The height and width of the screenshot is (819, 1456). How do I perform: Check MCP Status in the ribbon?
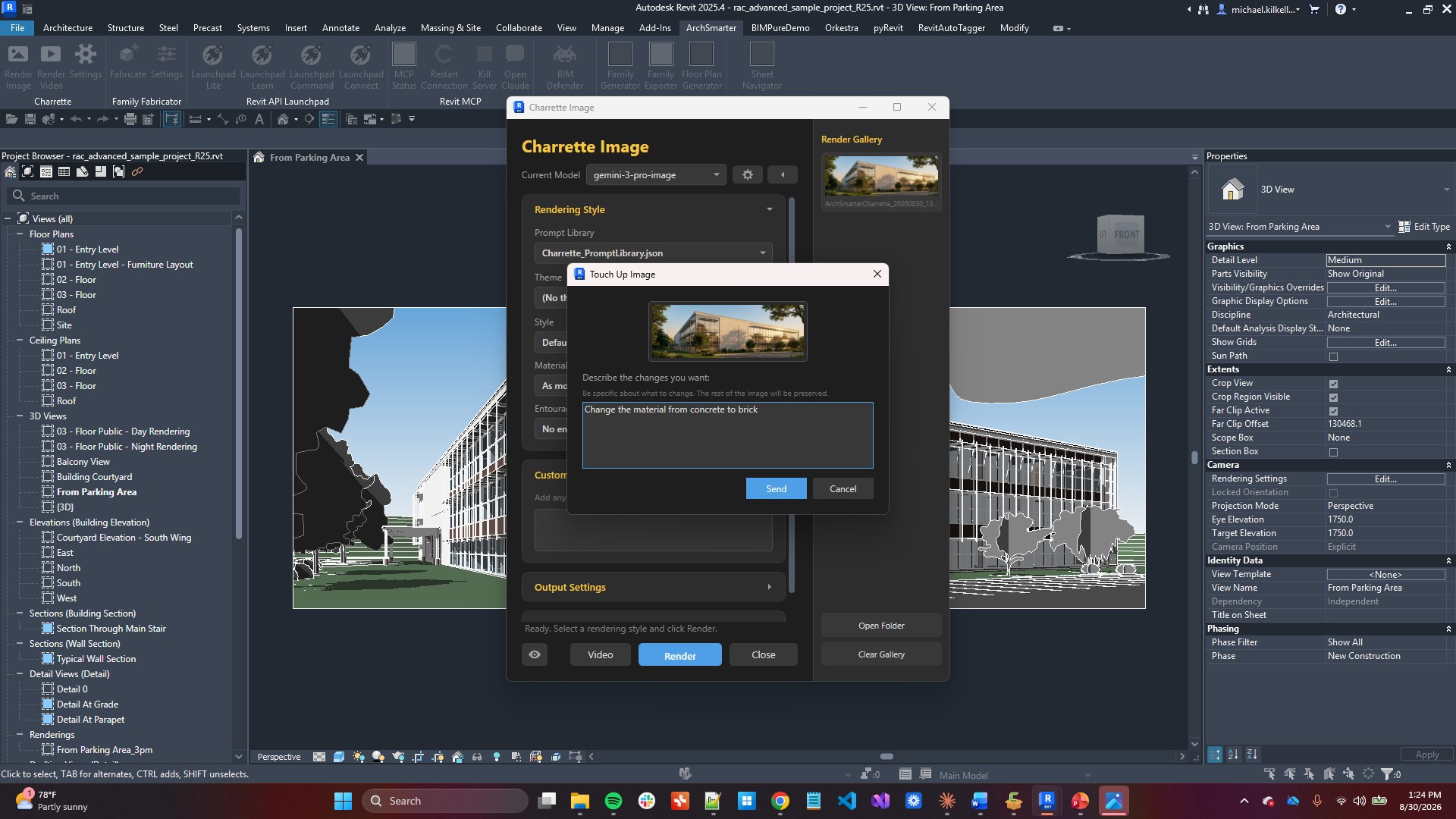(x=404, y=67)
